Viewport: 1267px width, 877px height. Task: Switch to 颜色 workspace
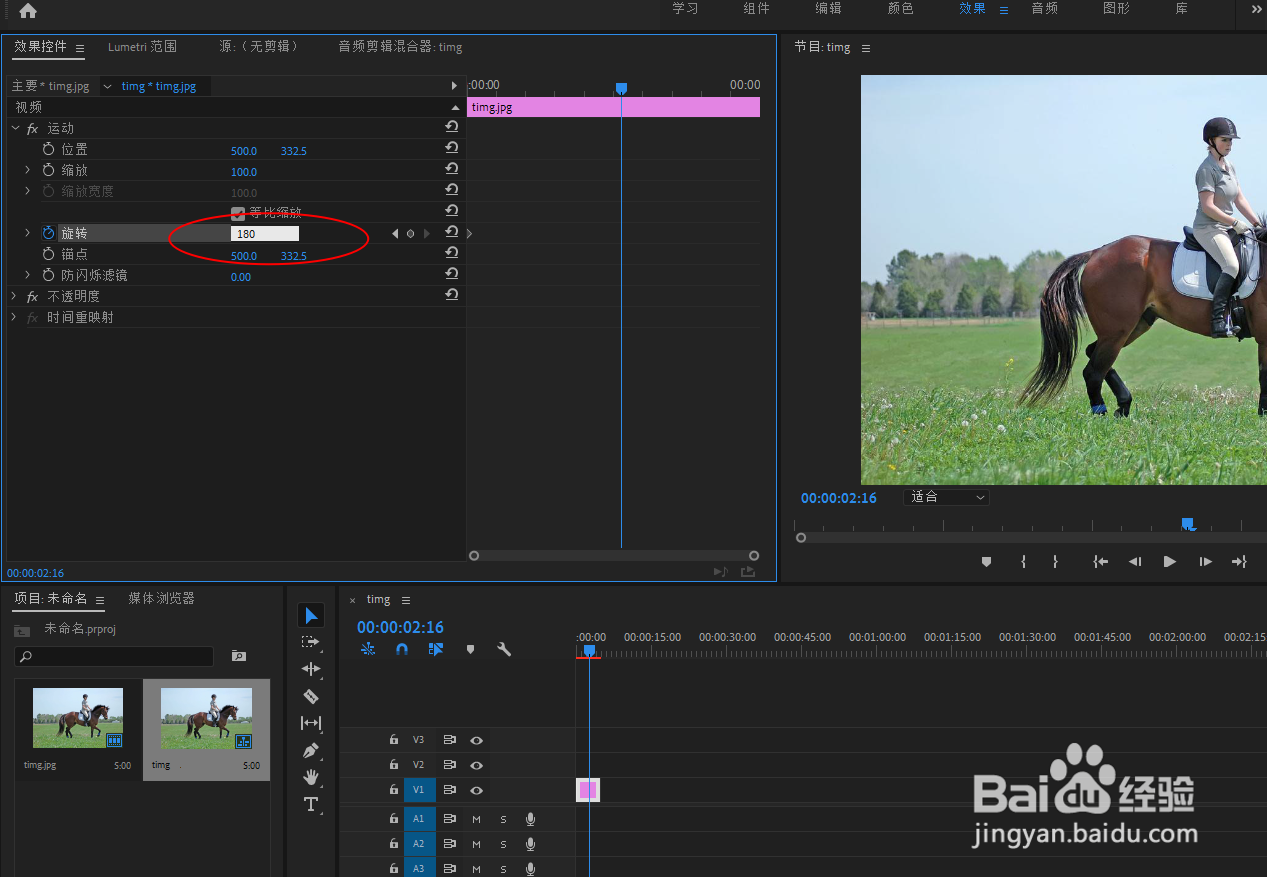(900, 8)
